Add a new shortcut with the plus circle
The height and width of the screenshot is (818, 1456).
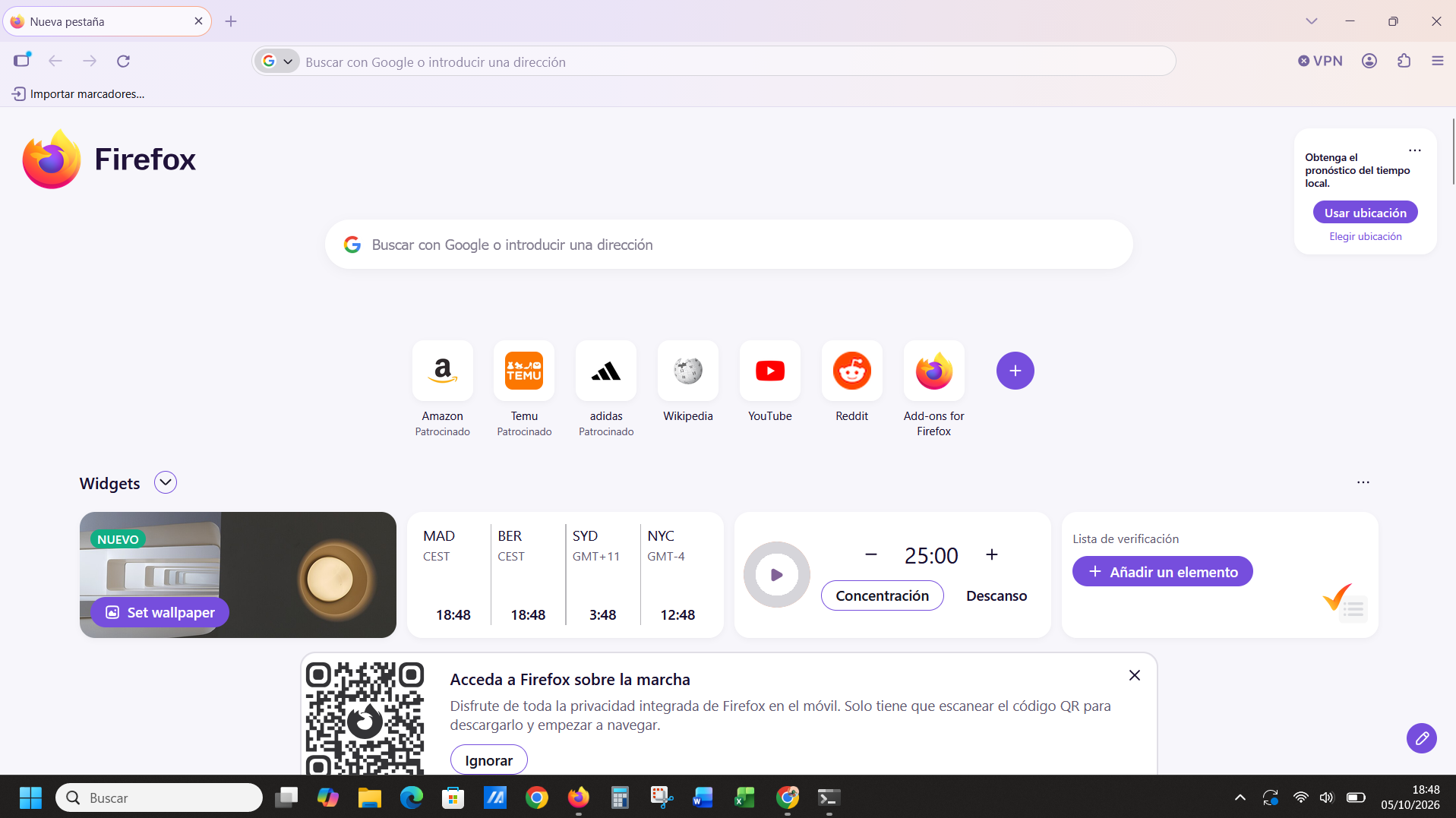click(1015, 371)
